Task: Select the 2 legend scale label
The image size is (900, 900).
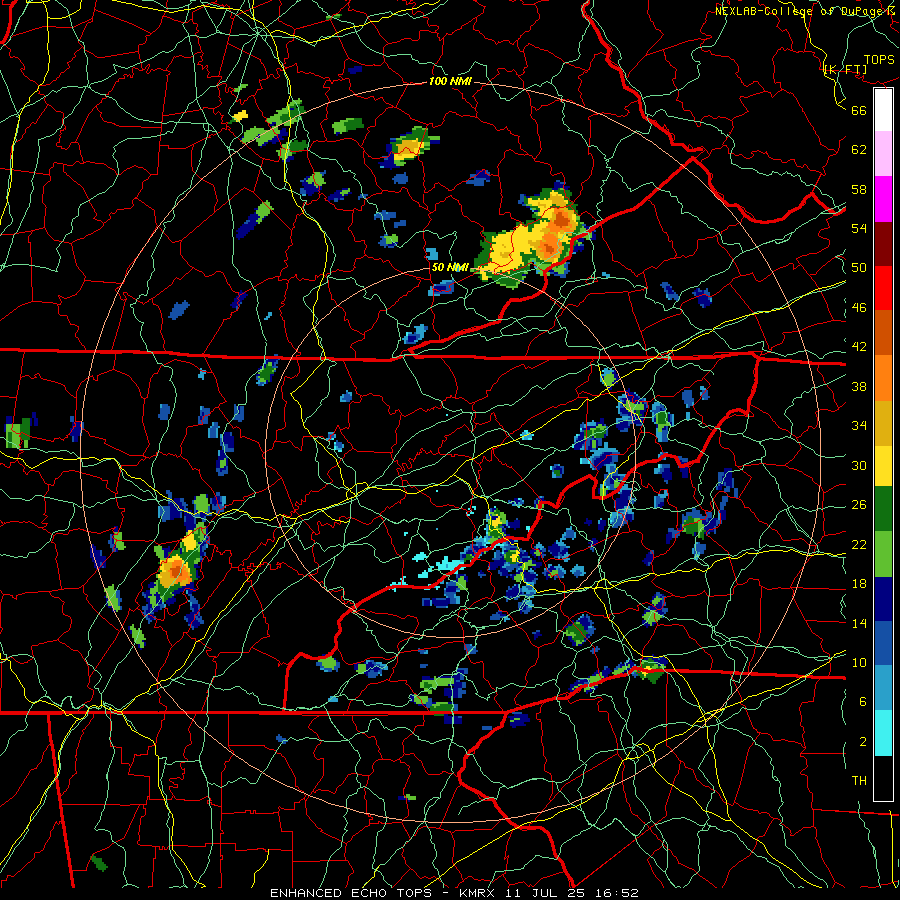Action: [863, 742]
